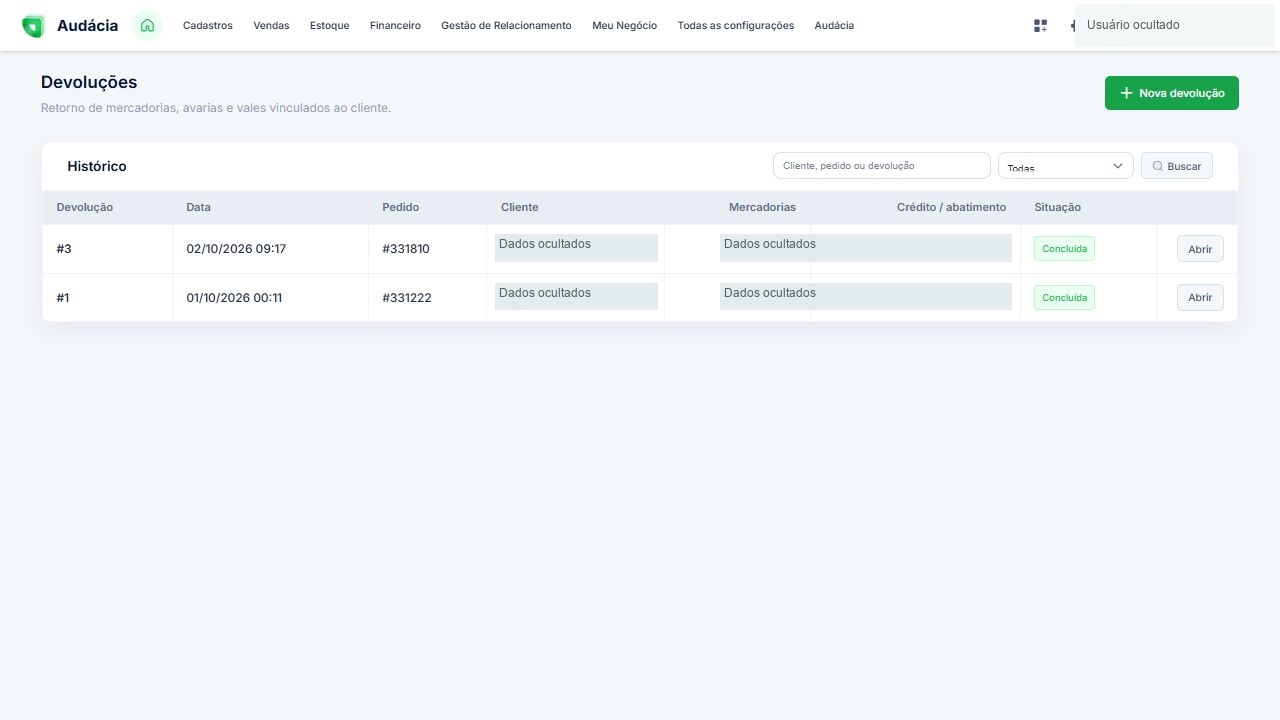The width and height of the screenshot is (1280, 720).
Task: Click the Nova devolução button
Action: tap(1172, 93)
